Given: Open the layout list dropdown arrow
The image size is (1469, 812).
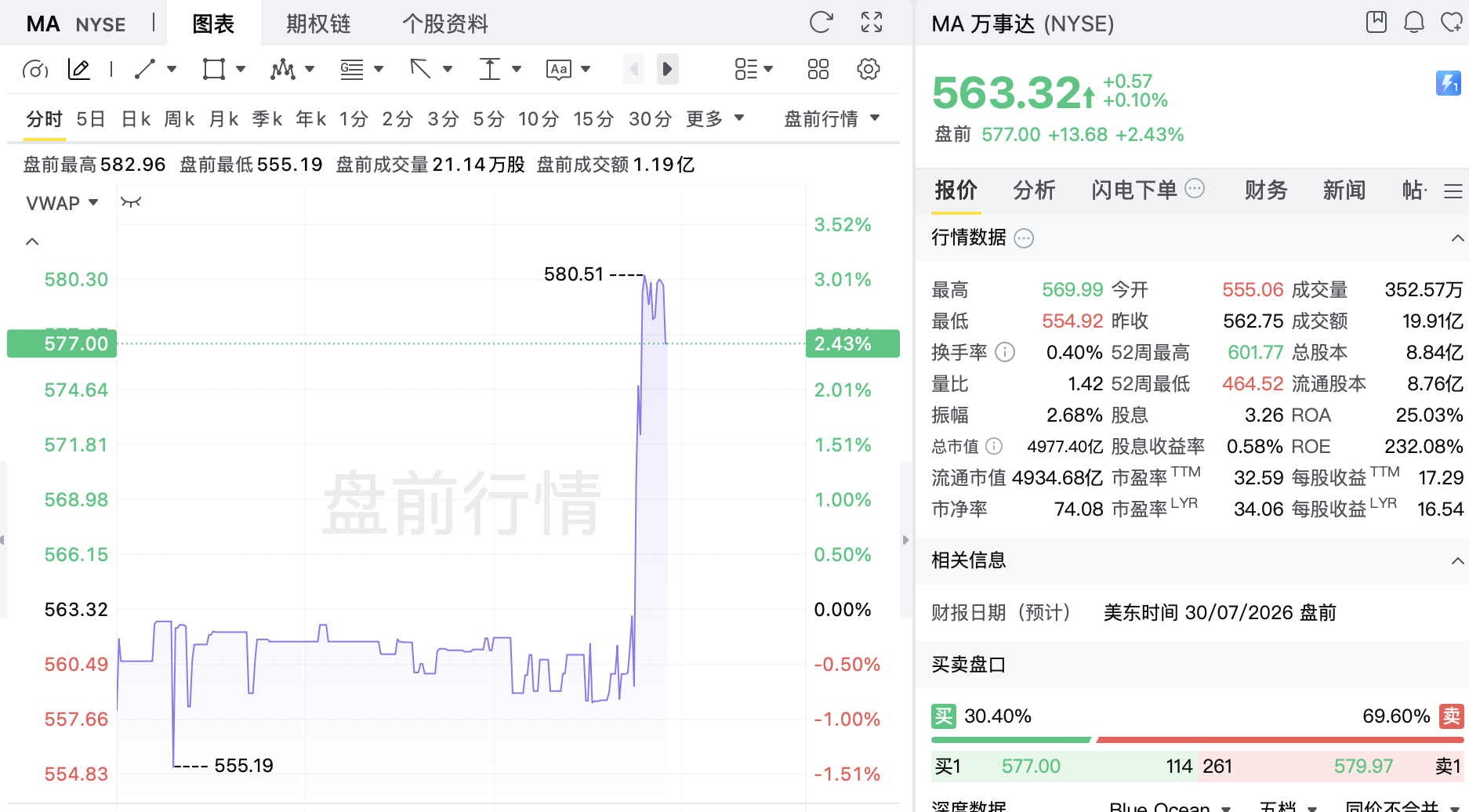Looking at the screenshot, I should coord(768,69).
